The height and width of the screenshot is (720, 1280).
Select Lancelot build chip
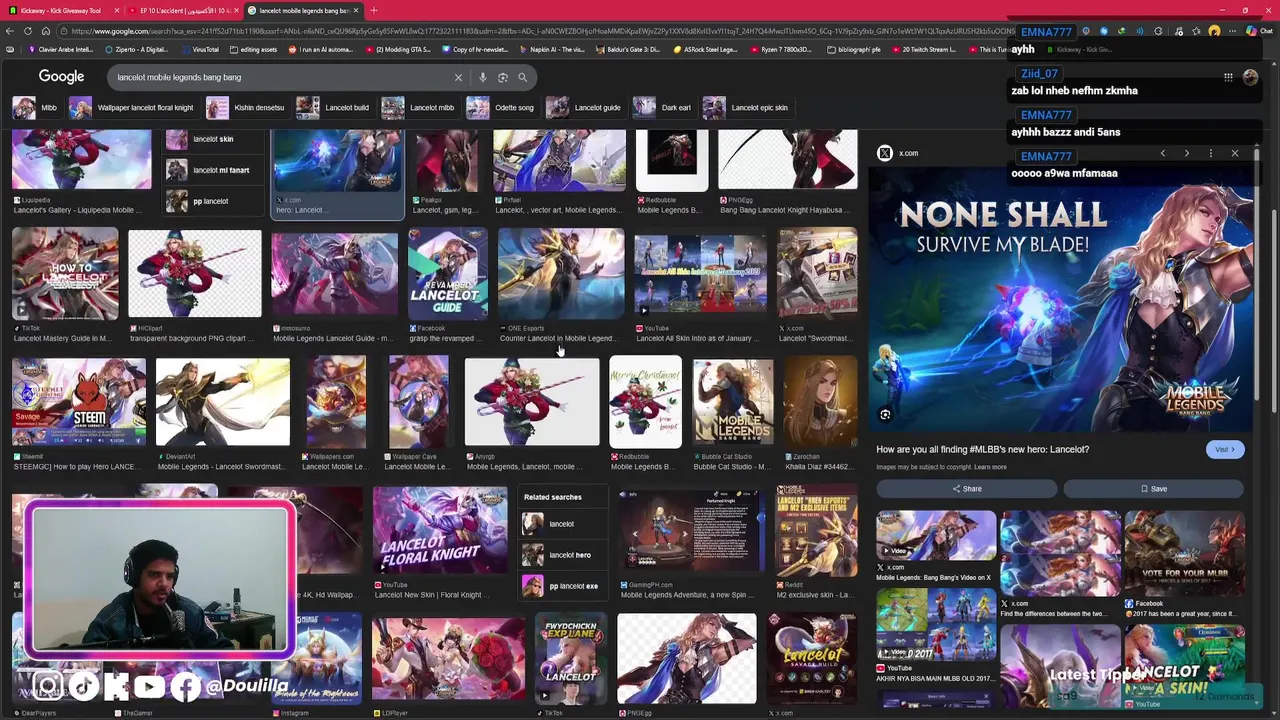(x=333, y=108)
